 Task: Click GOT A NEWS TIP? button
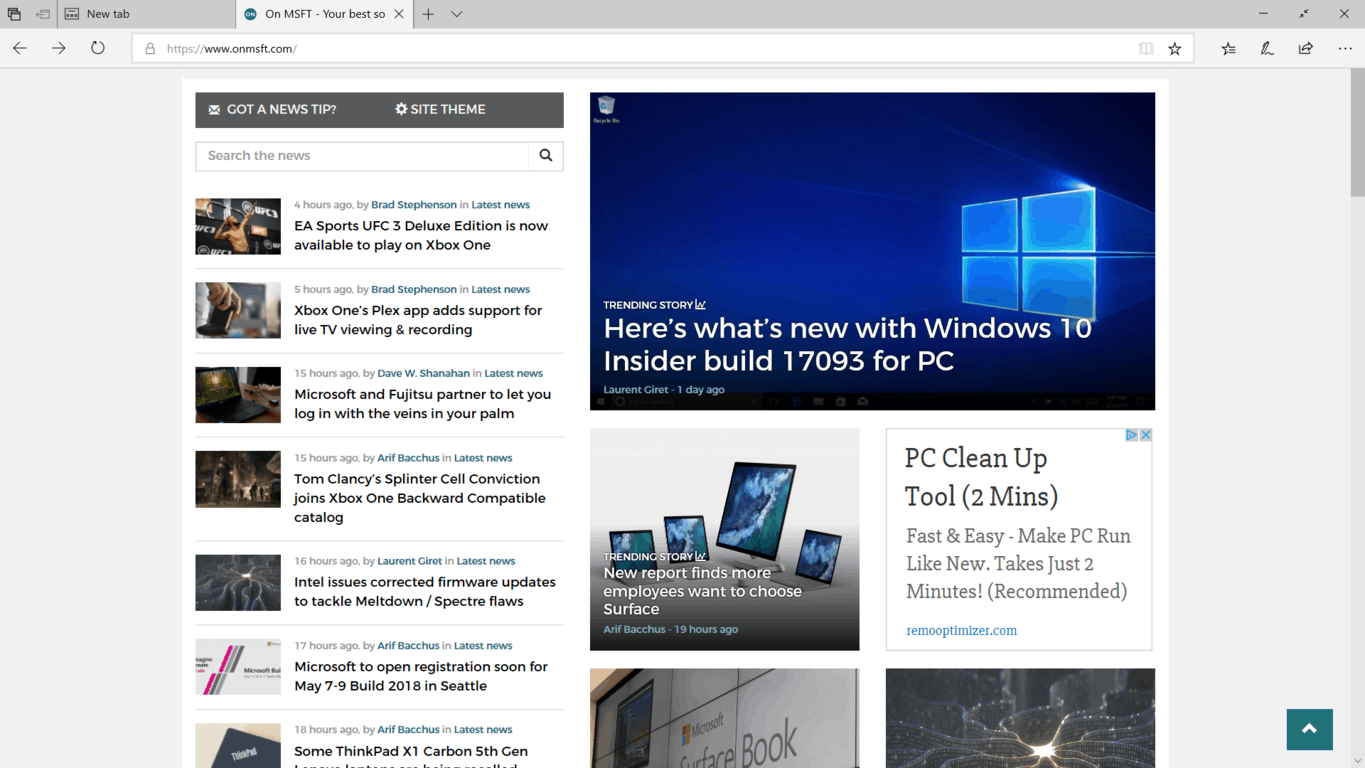(272, 110)
